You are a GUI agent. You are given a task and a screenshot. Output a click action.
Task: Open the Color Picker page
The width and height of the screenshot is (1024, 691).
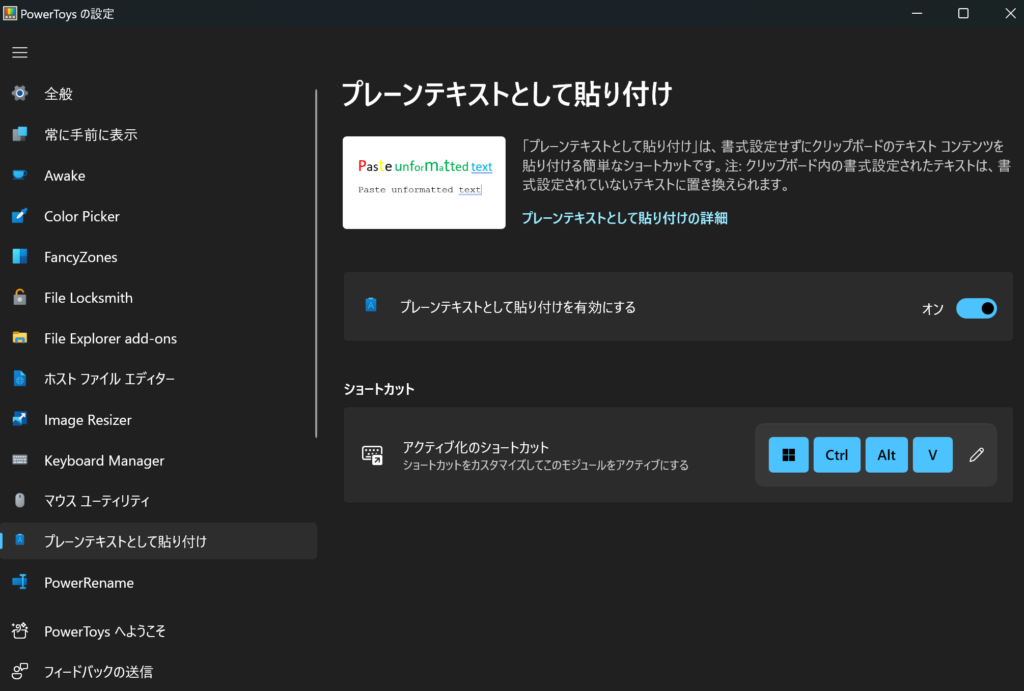click(159, 216)
